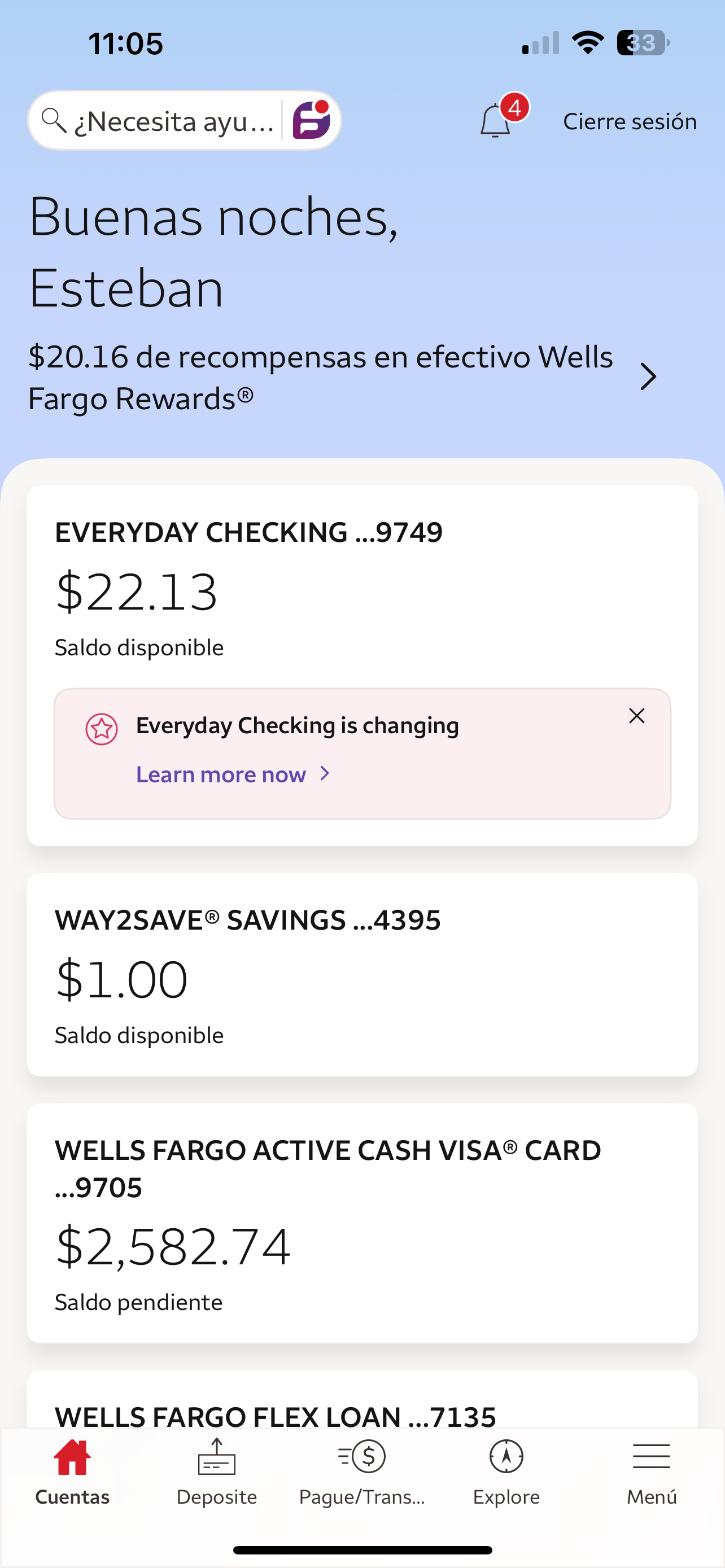The width and height of the screenshot is (725, 1568).
Task: Follow the Learn more now link
Action: pyautogui.click(x=221, y=774)
